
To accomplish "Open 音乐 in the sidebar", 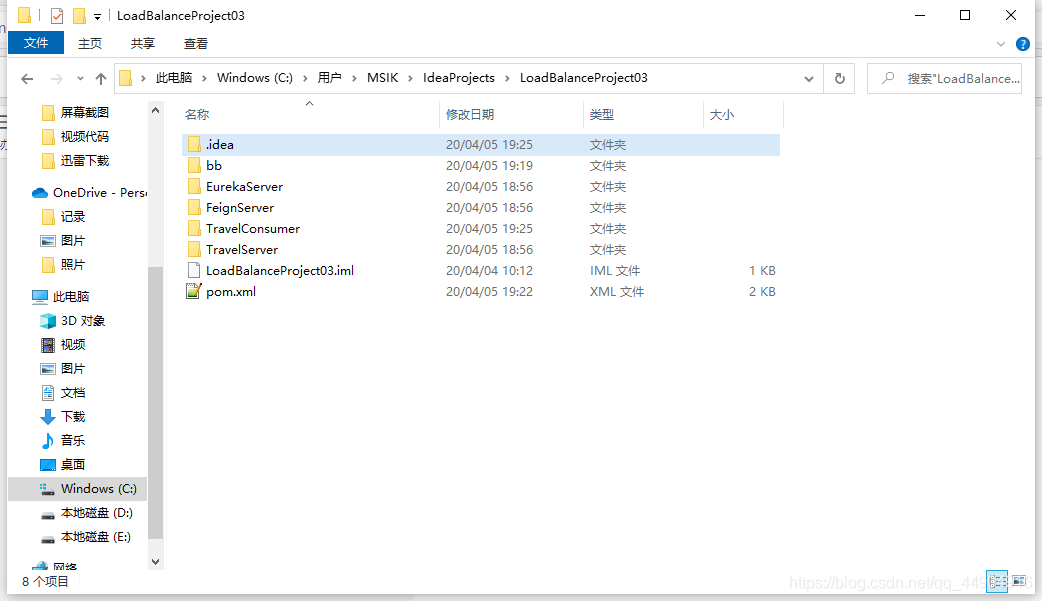I will tap(72, 440).
